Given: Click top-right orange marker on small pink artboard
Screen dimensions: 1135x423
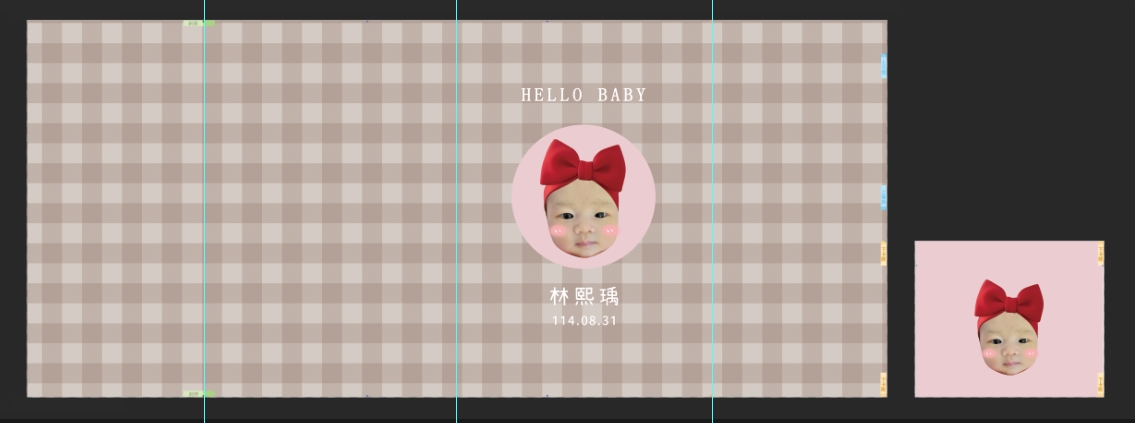Looking at the screenshot, I should click(1101, 252).
